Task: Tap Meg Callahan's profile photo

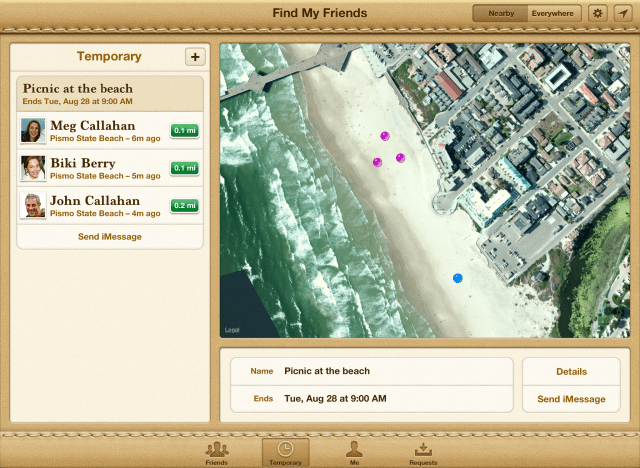Action: [33, 131]
